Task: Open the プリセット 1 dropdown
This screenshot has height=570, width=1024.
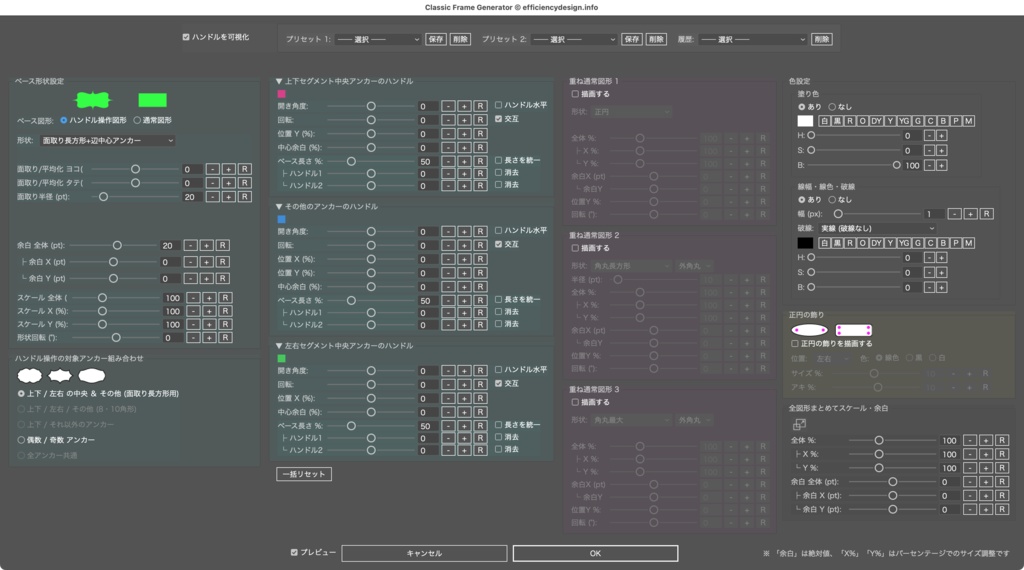Action: [378, 39]
